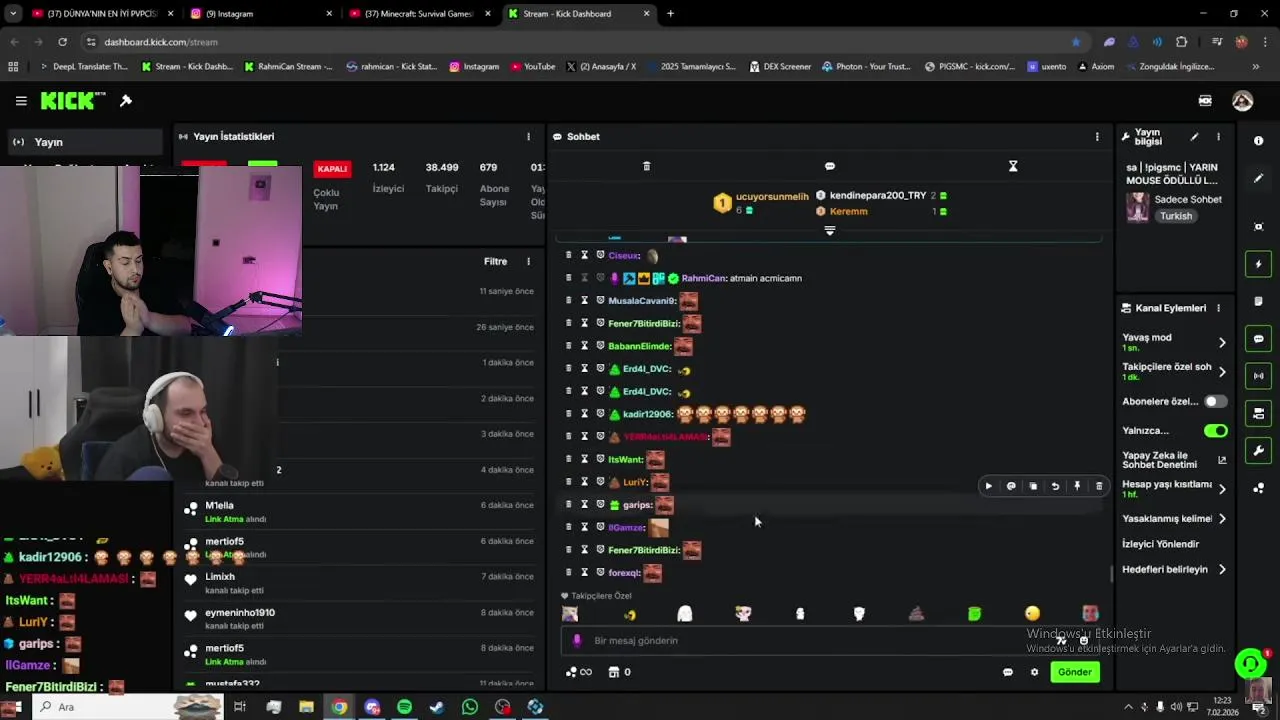Screen dimensions: 1280x720
Task: Expand Yasaklanmış kelimeler setting
Action: pos(1222,519)
